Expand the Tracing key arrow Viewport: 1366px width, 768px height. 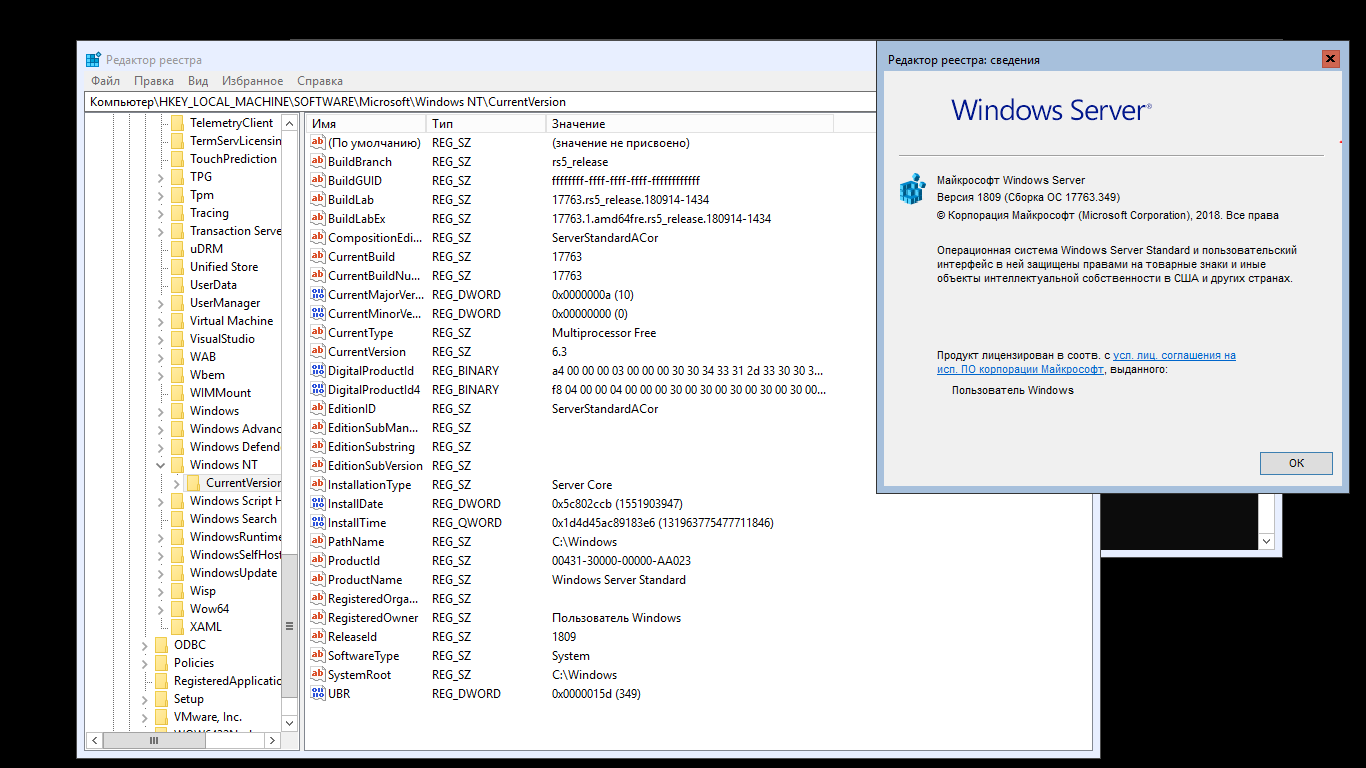point(161,213)
